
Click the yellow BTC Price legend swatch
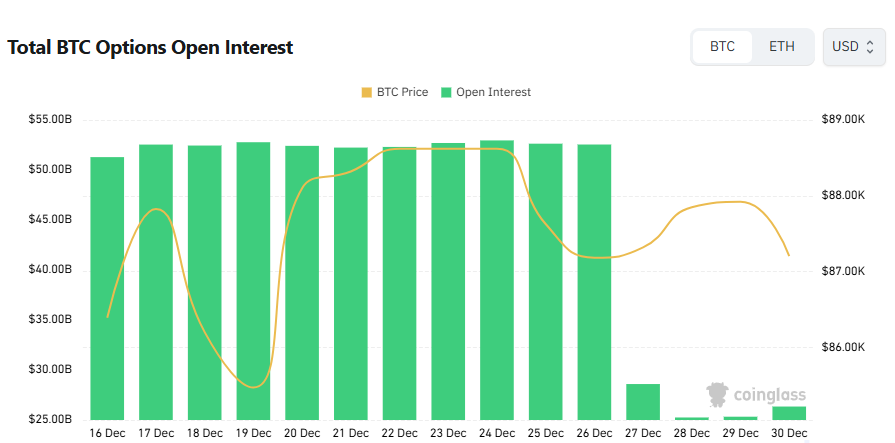point(366,92)
